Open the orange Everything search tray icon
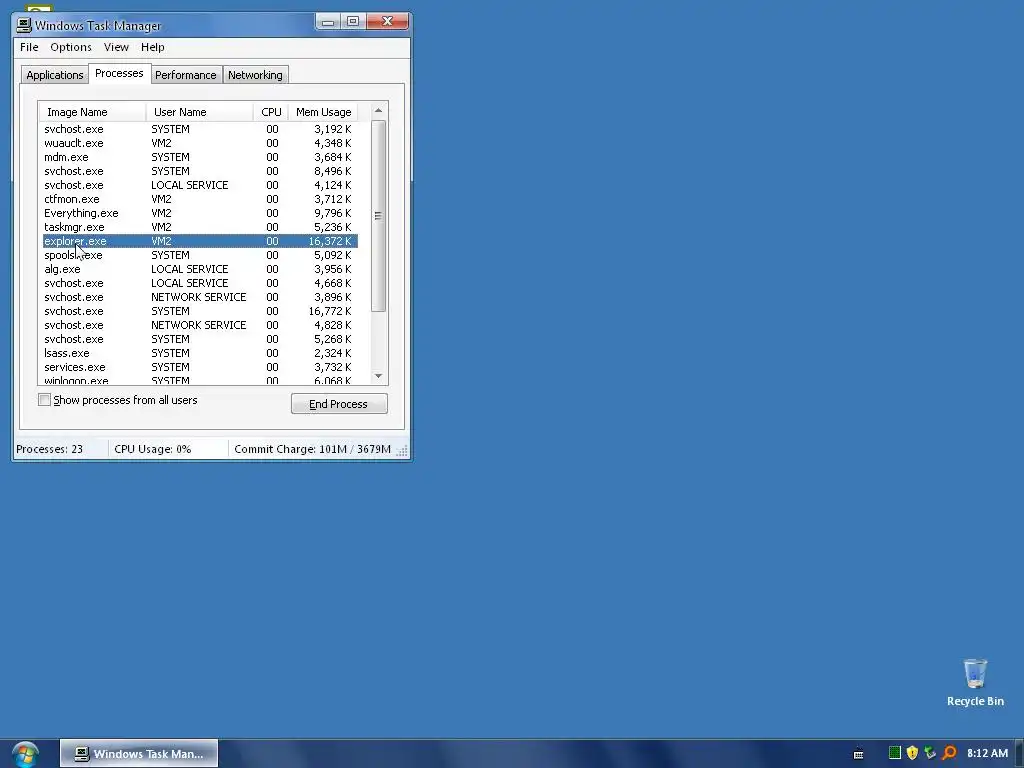 pyautogui.click(x=949, y=753)
